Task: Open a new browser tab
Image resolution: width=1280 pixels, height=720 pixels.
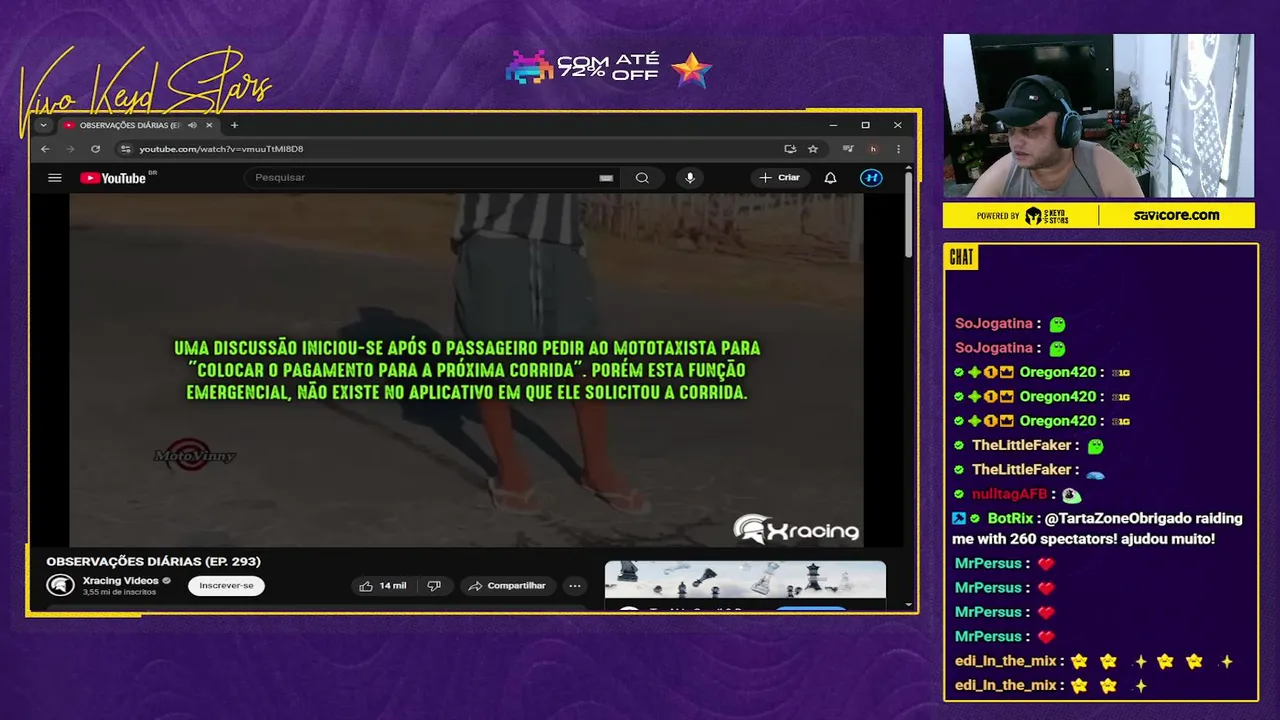Action: [x=234, y=125]
